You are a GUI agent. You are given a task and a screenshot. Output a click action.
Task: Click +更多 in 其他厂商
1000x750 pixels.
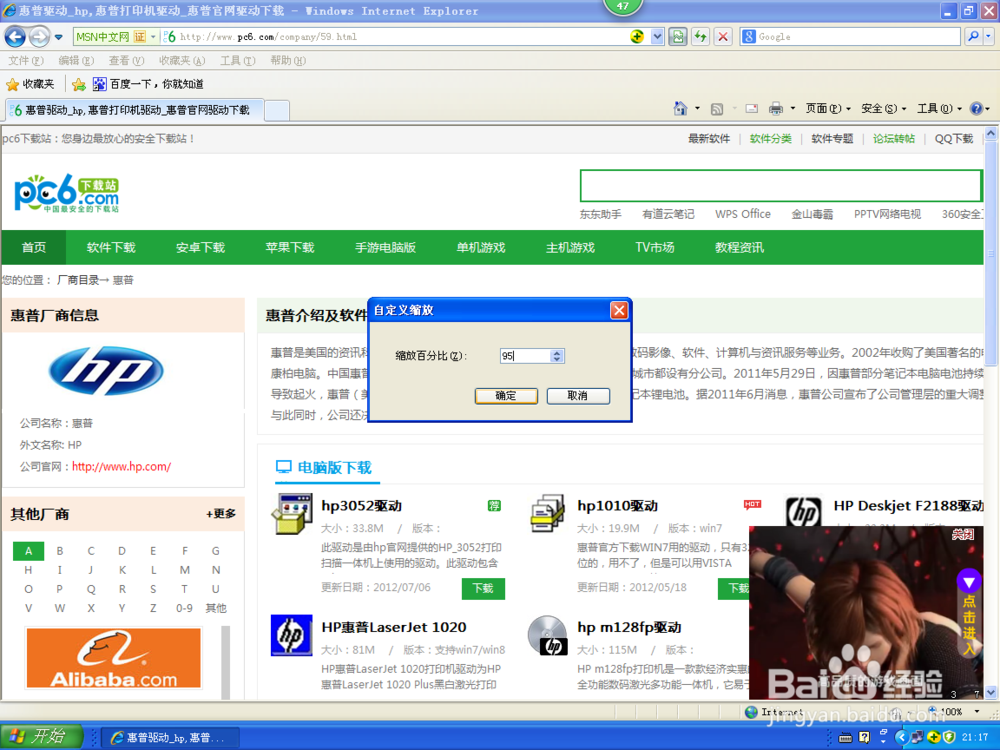(221, 513)
